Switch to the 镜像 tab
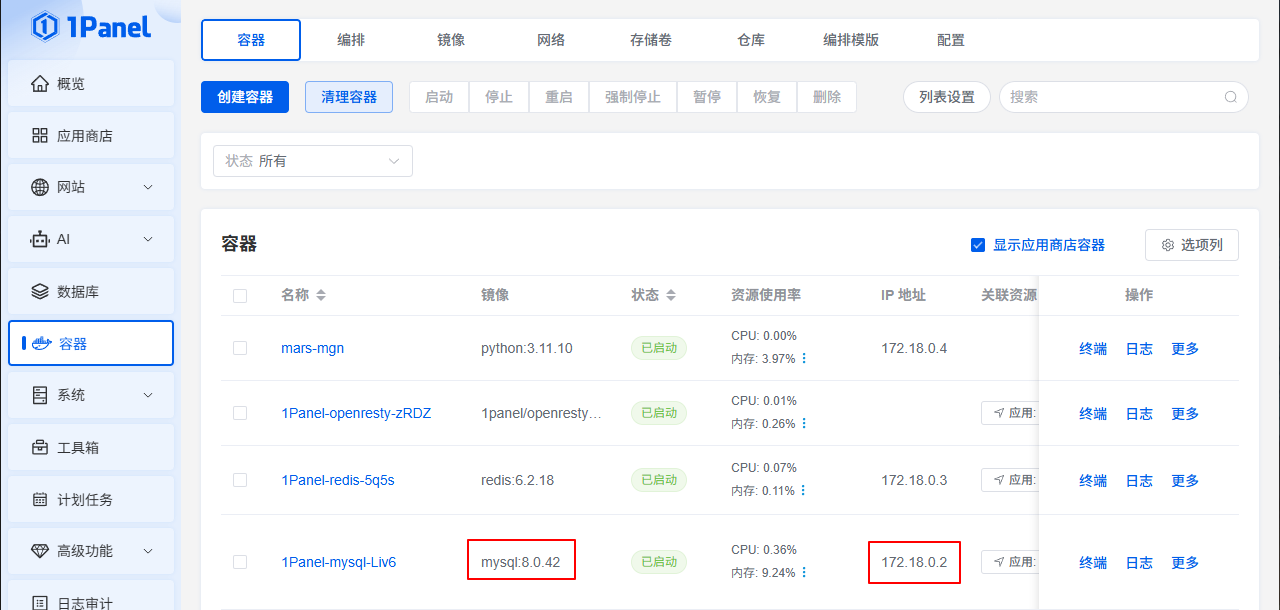This screenshot has width=1280, height=610. (x=451, y=40)
